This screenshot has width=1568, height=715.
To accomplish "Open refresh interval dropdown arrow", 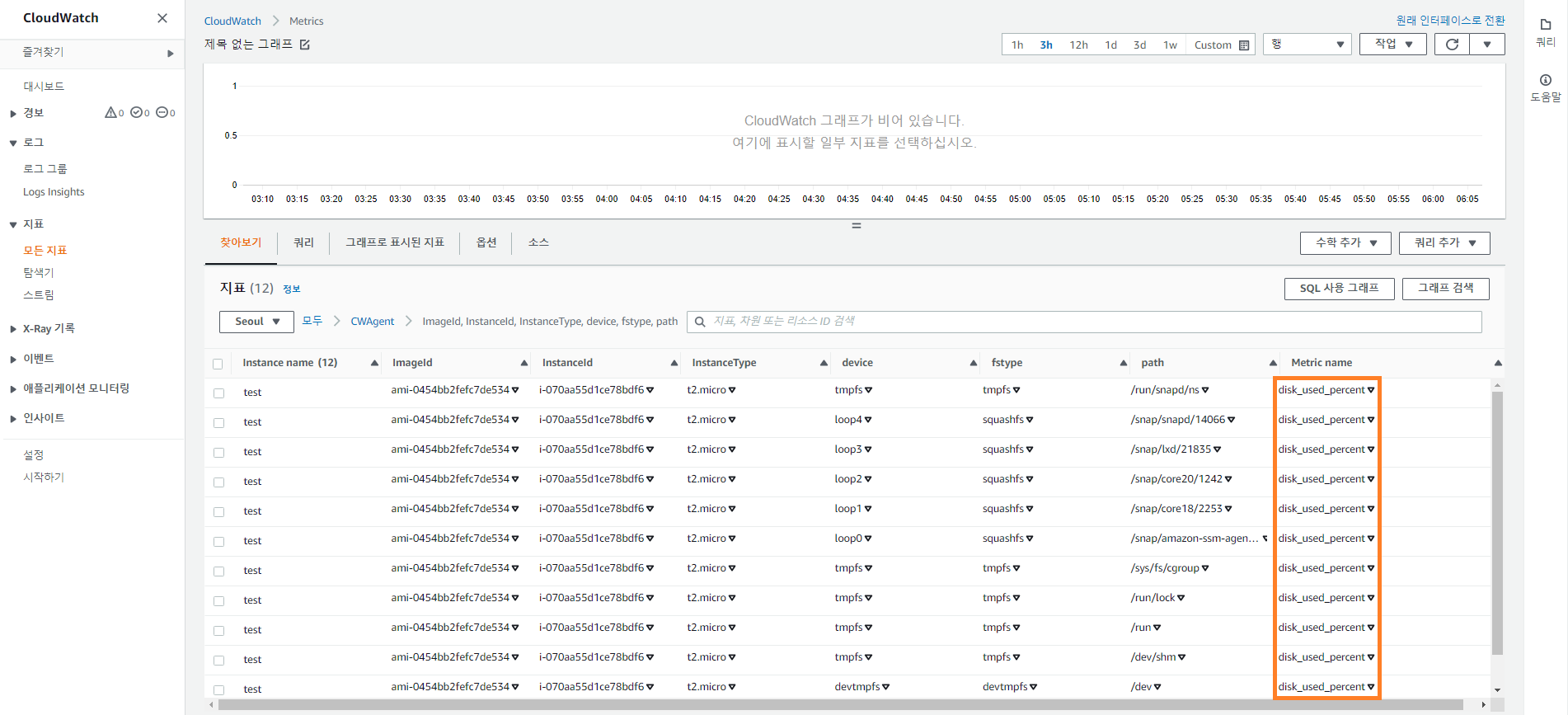I will 1487,45.
